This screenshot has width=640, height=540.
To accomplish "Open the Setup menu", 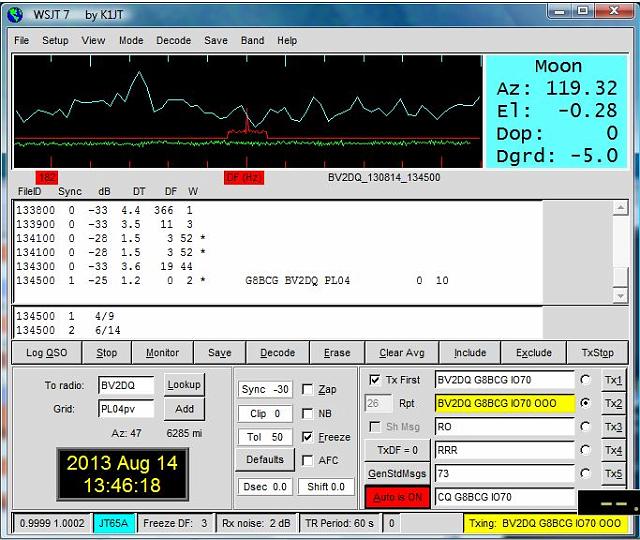I will (x=55, y=40).
